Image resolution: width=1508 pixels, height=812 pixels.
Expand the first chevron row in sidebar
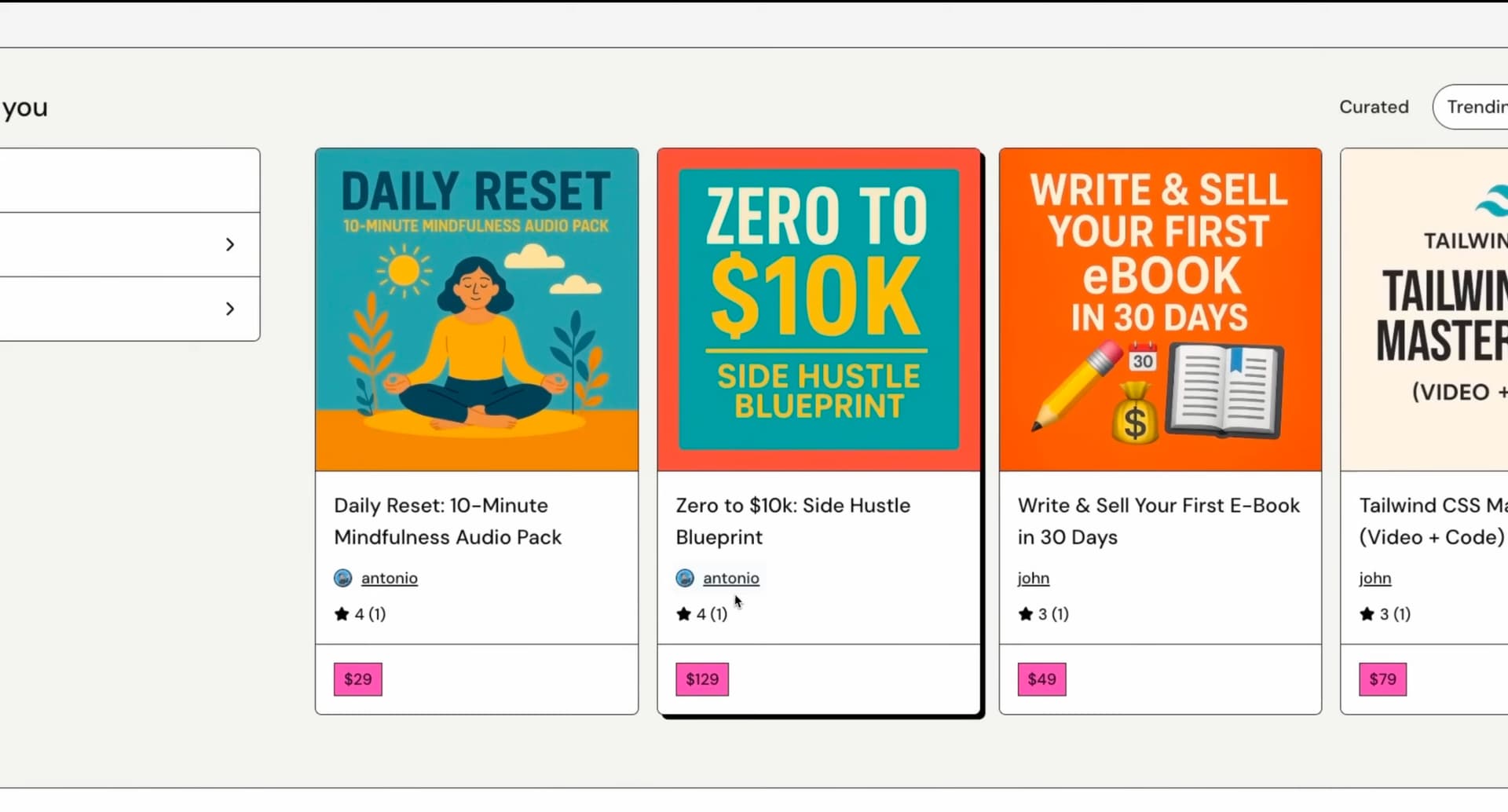(229, 245)
